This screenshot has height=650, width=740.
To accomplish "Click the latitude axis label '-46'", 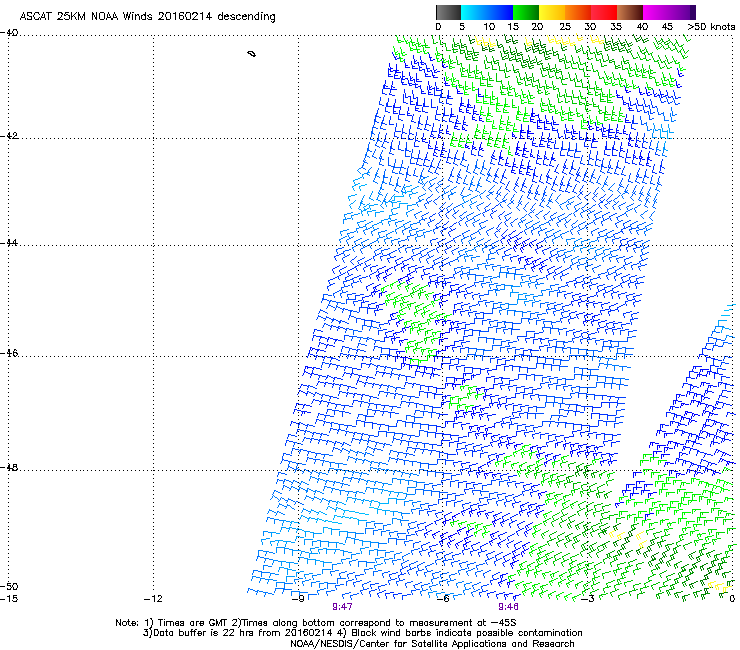I will coord(9,353).
